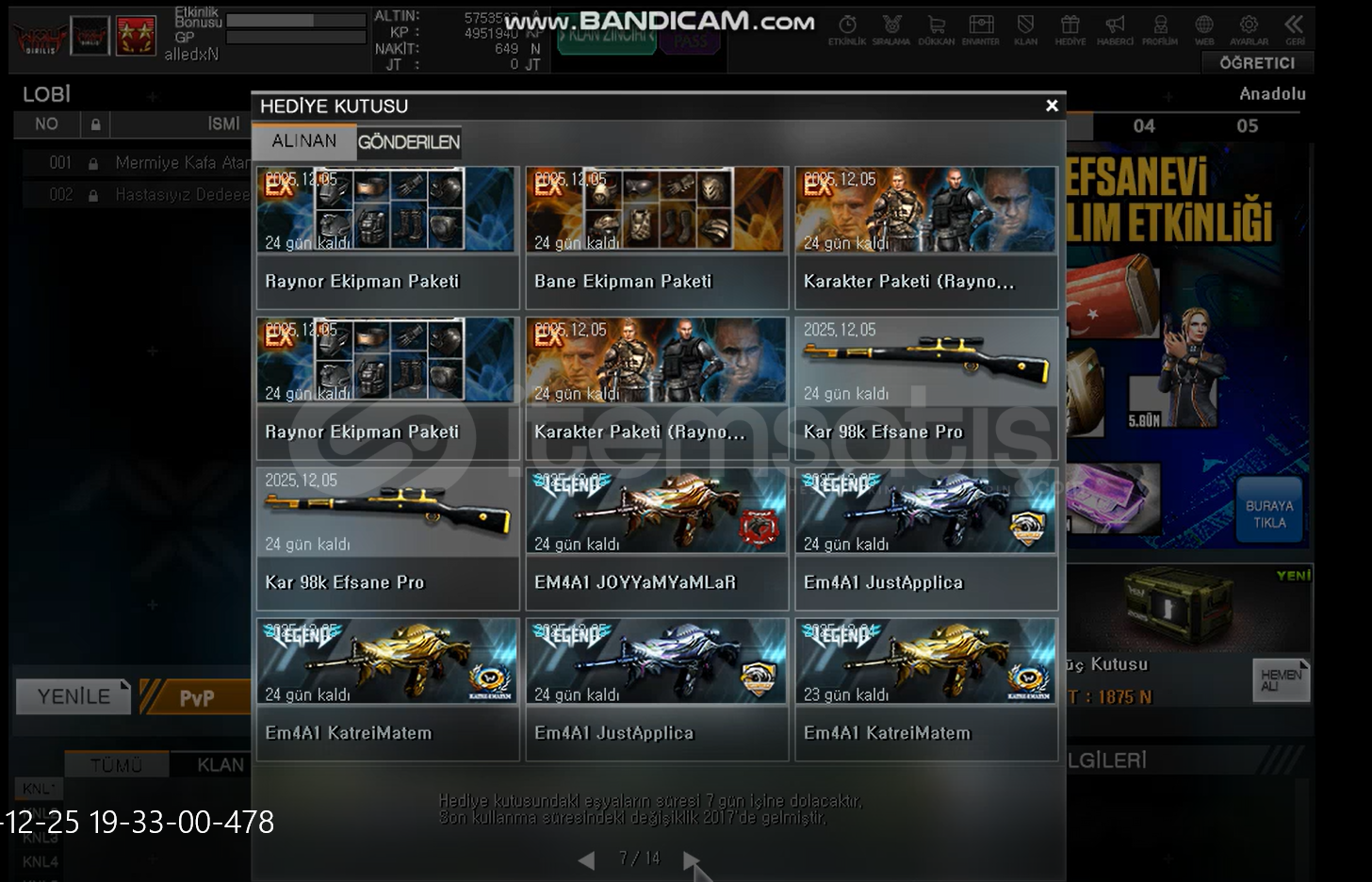Select the Bane Ekipman Paketi gift
This screenshot has width=1372, height=882.
pyautogui.click(x=657, y=238)
